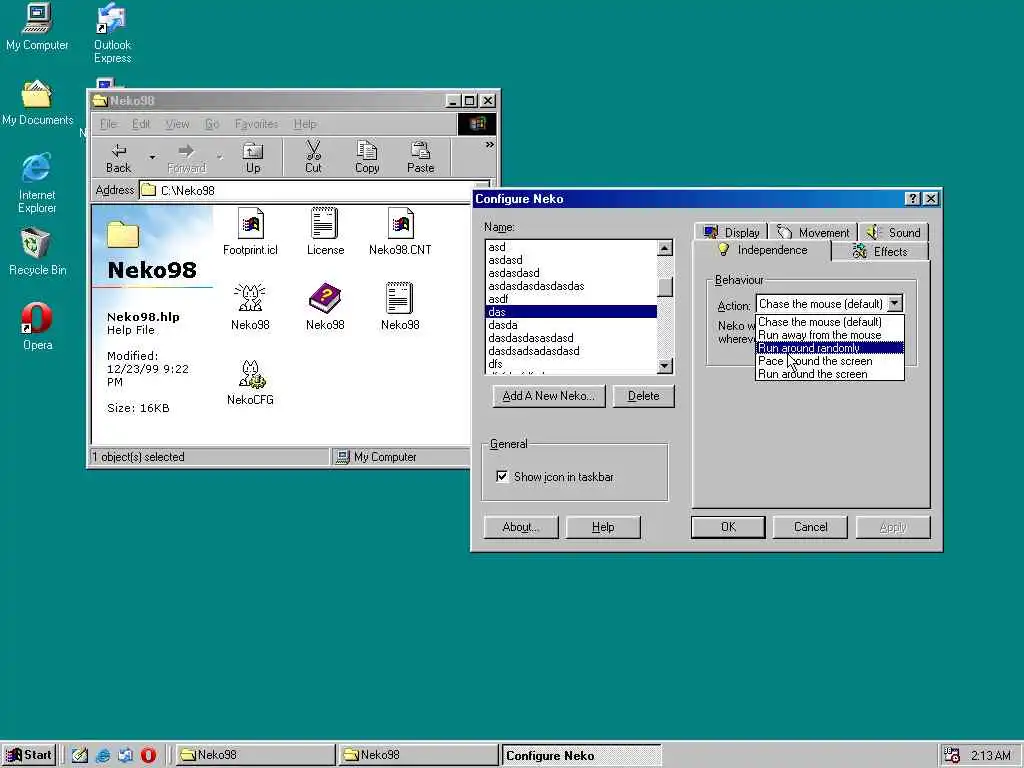Choose Run around the screen option
This screenshot has height=768, width=1024.
pyautogui.click(x=829, y=374)
